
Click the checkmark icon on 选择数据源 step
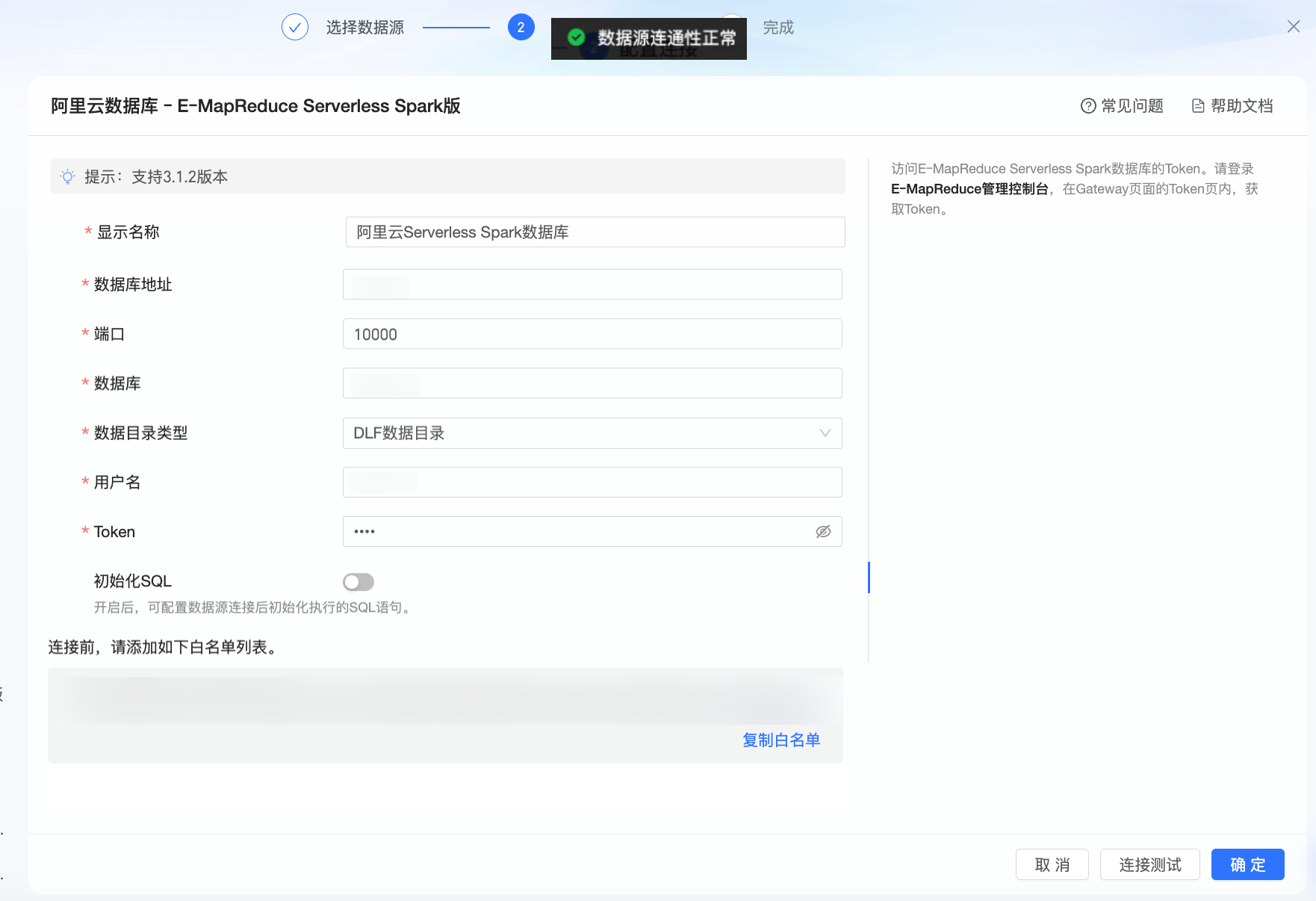click(x=295, y=26)
